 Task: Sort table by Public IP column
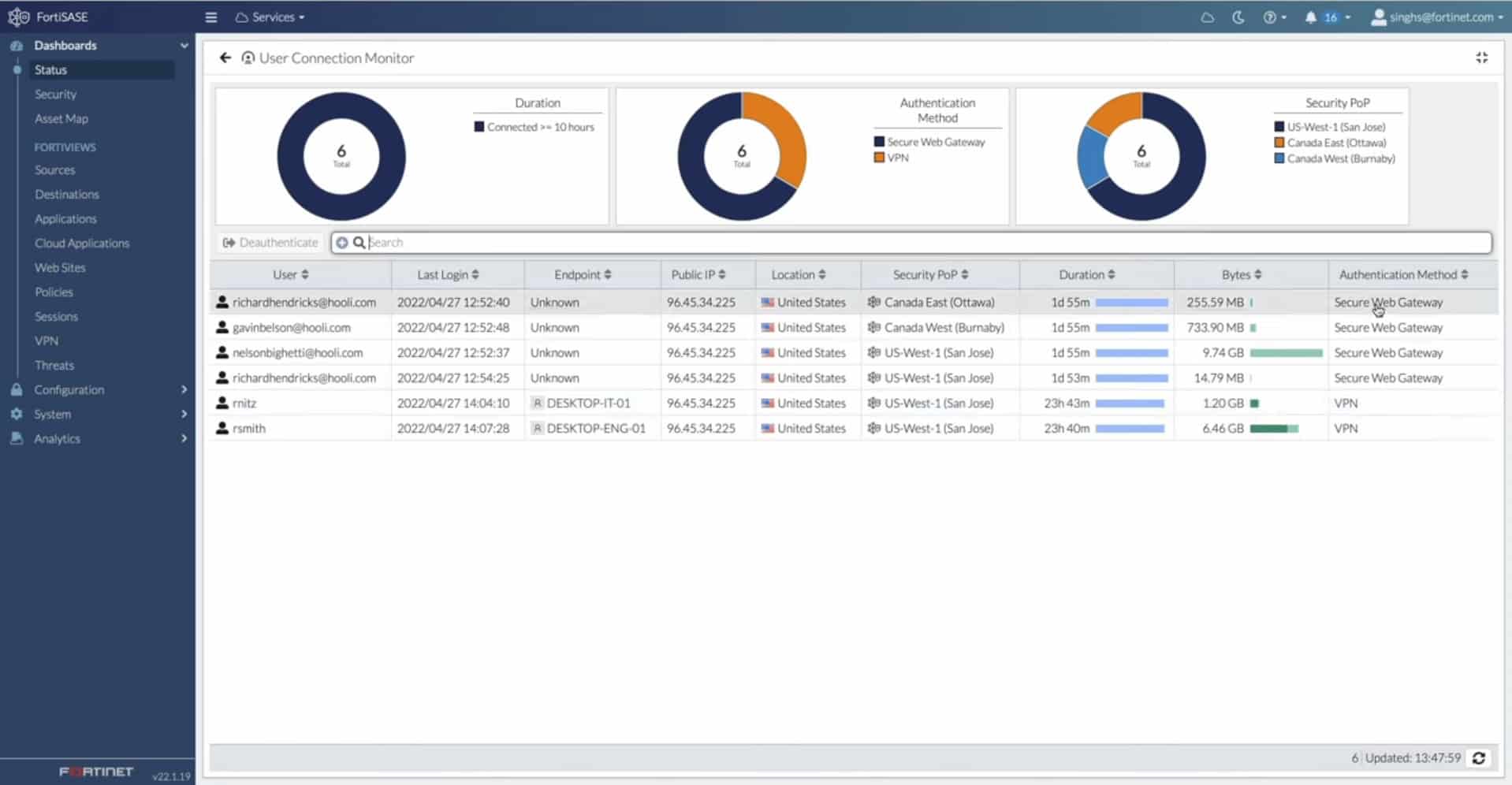click(x=698, y=274)
